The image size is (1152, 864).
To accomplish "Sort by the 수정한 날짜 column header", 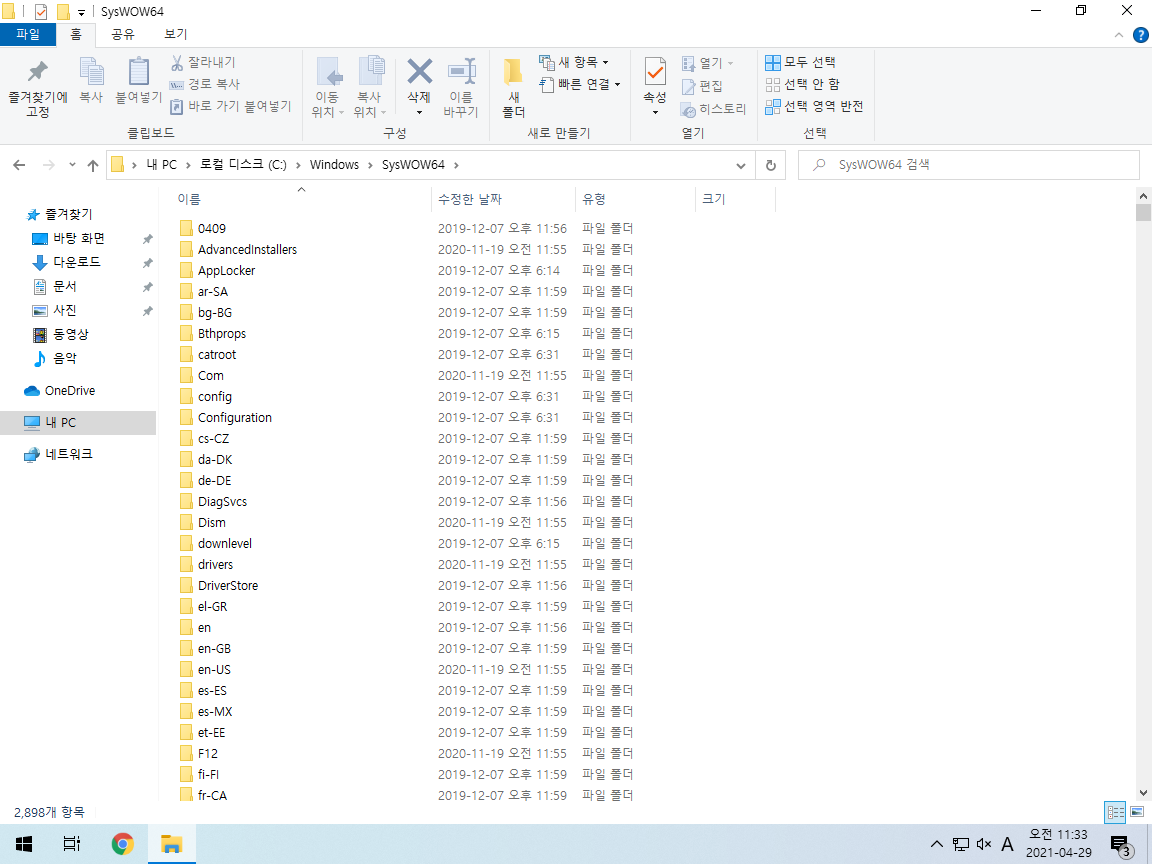I will (x=470, y=199).
